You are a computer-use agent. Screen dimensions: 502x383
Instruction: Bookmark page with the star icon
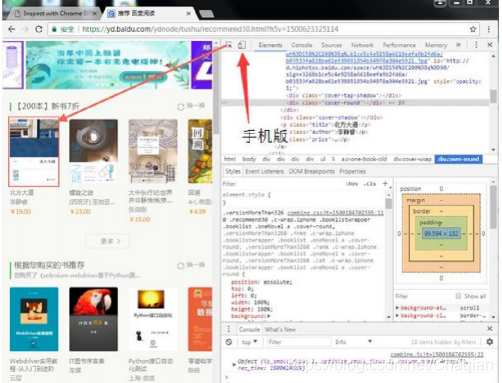click(473, 29)
